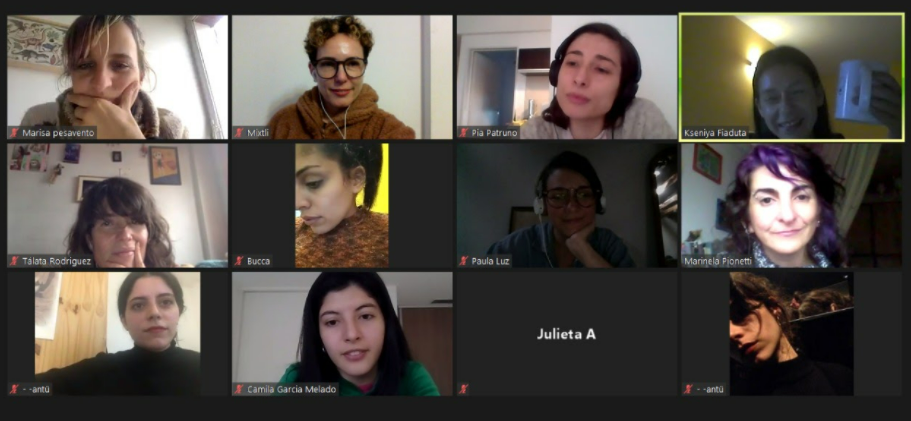Image resolution: width=911 pixels, height=421 pixels.
Task: Select Mixtli's video tile
Action: [342, 77]
